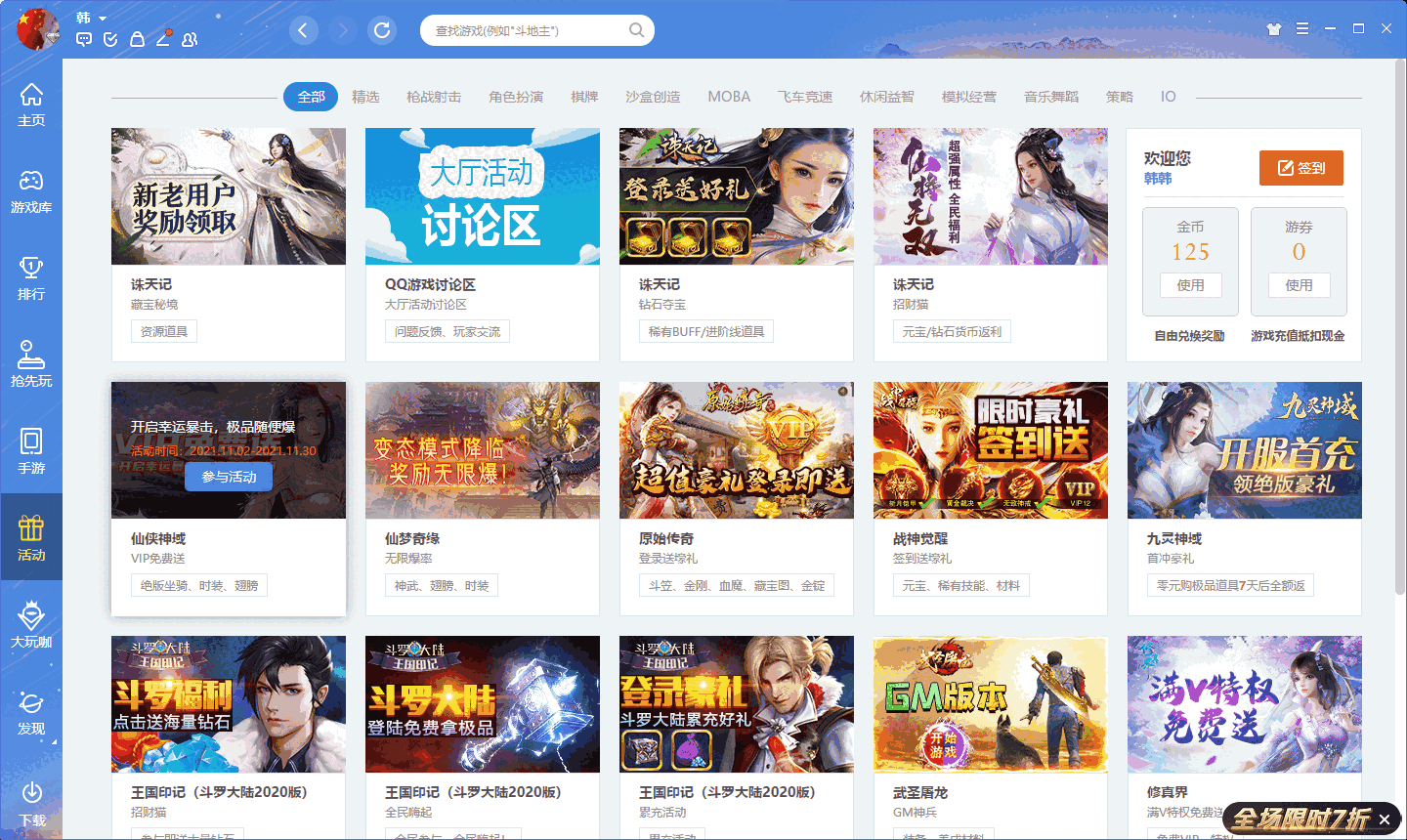Click 参与活动 on the 仙侠神域 banner

click(228, 476)
